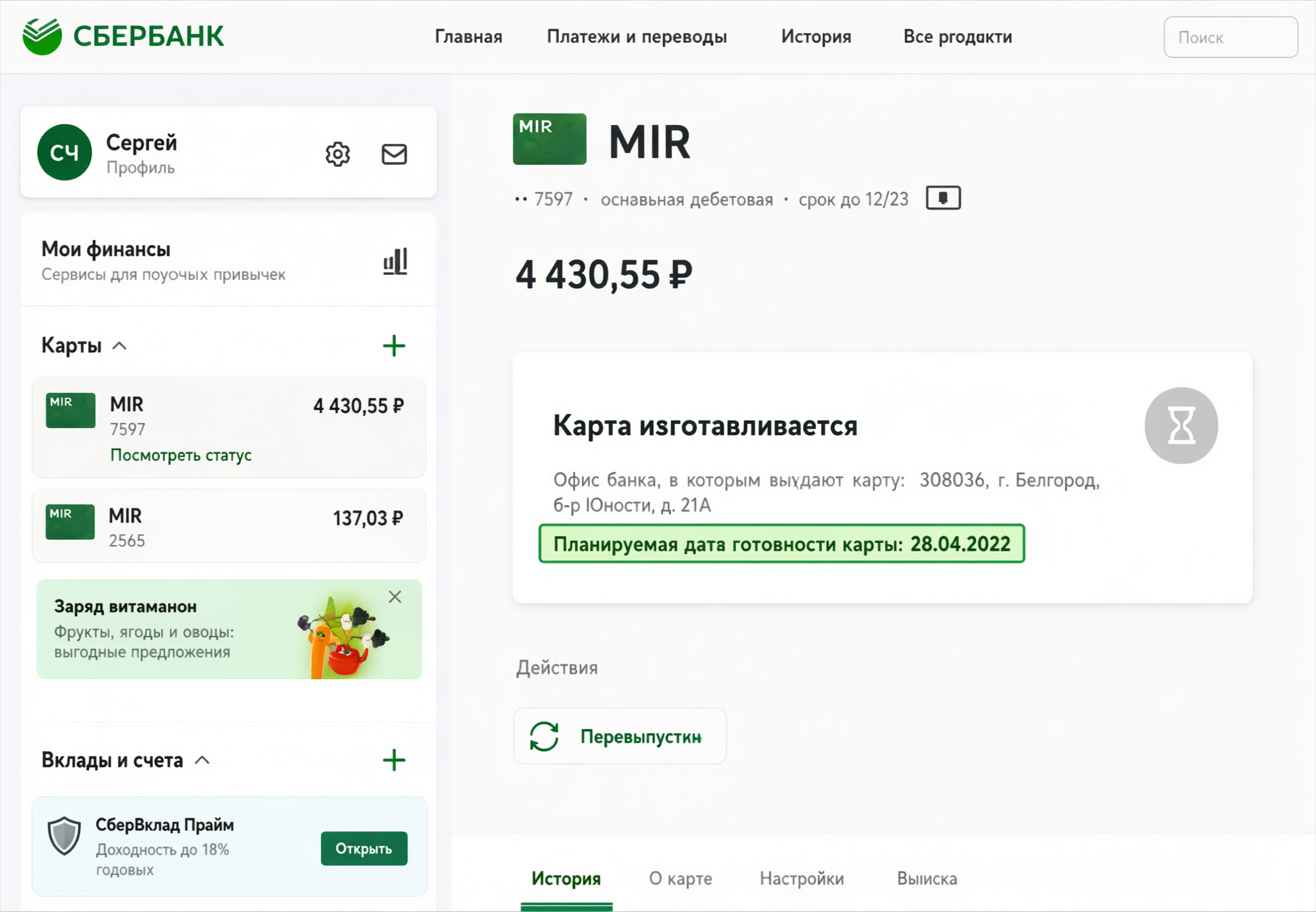Add a new card with plus icon

pos(394,346)
